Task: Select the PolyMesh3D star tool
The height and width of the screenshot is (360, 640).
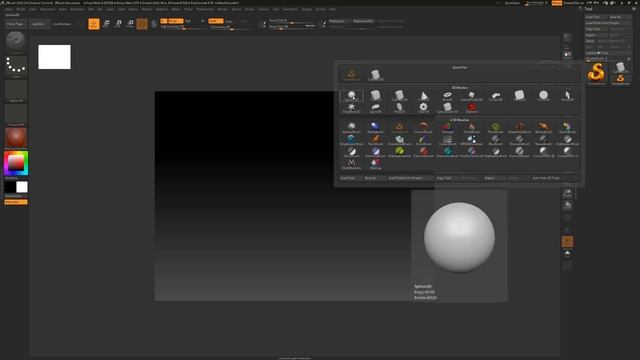Action: [351, 108]
